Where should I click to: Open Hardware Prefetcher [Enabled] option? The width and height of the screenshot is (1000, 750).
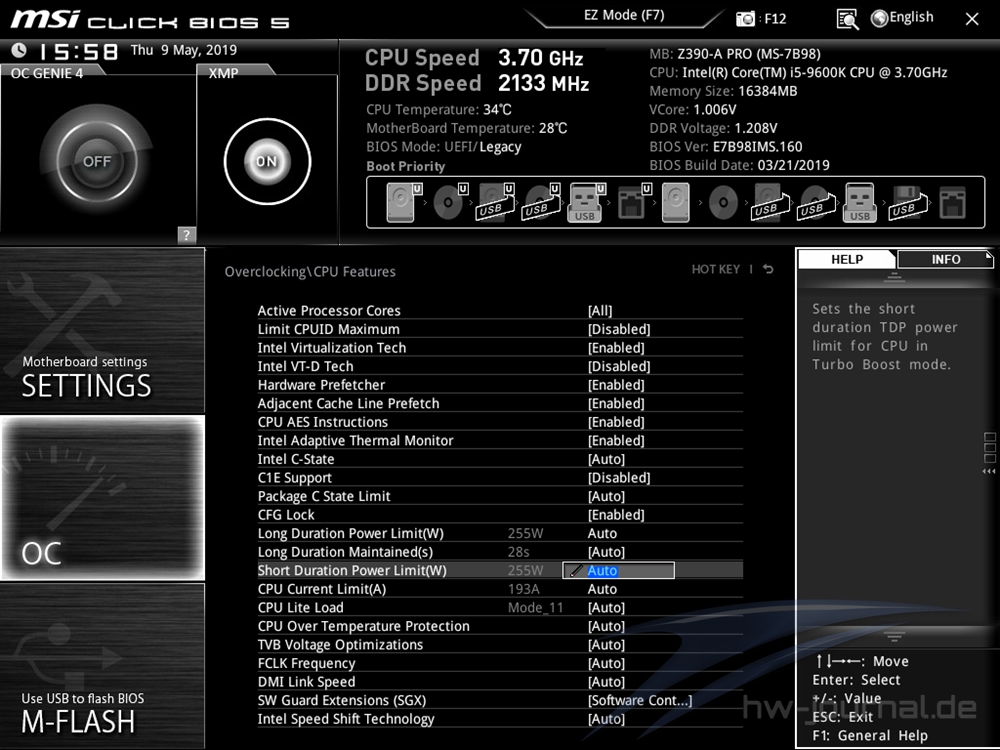point(500,385)
